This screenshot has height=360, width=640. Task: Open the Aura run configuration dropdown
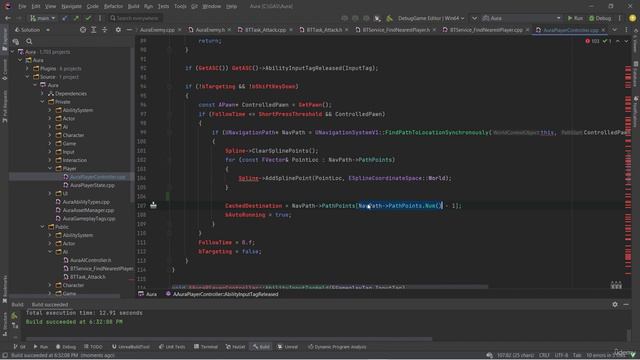(x=522, y=18)
